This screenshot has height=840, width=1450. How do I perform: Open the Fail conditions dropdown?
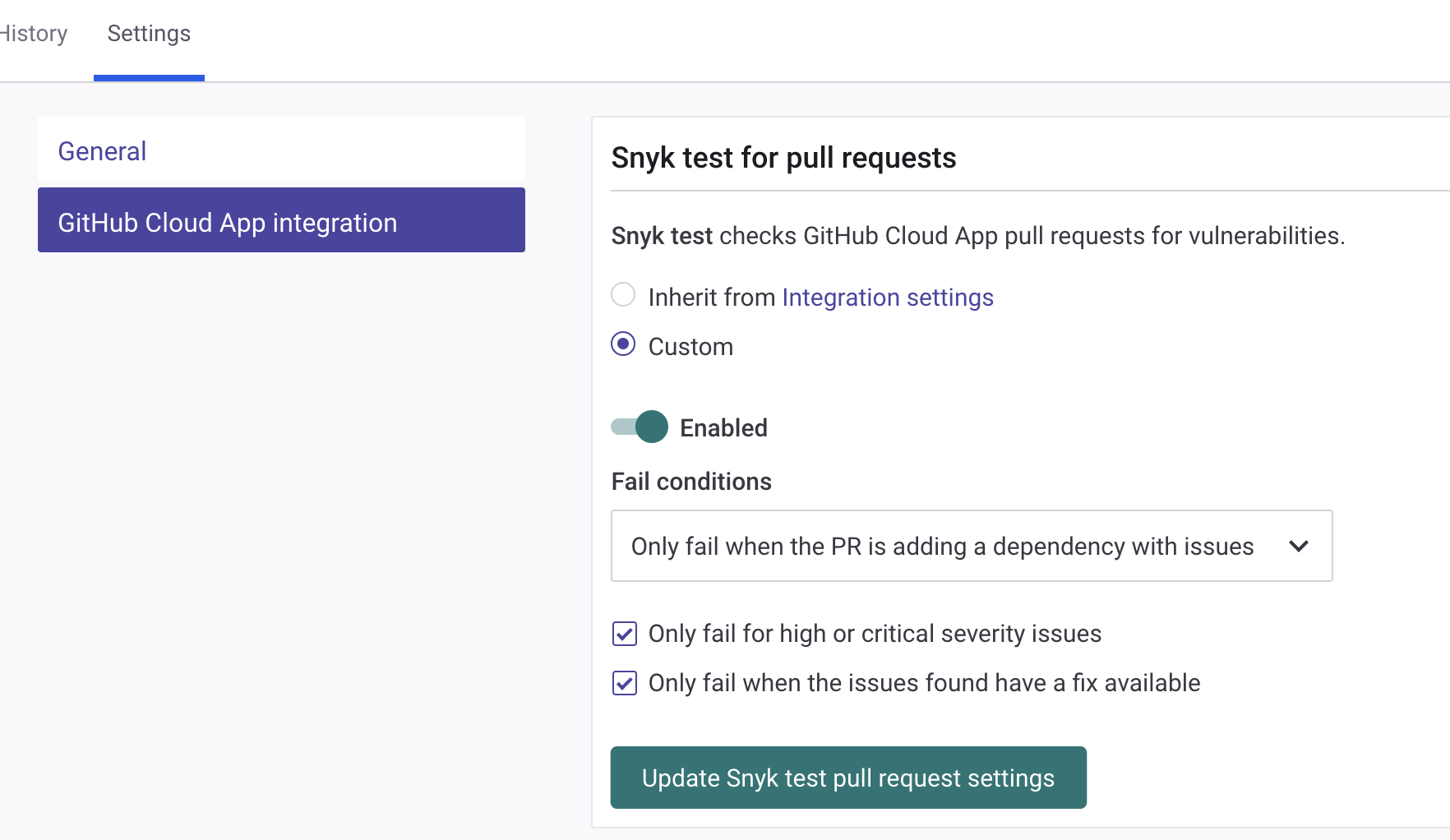[972, 546]
